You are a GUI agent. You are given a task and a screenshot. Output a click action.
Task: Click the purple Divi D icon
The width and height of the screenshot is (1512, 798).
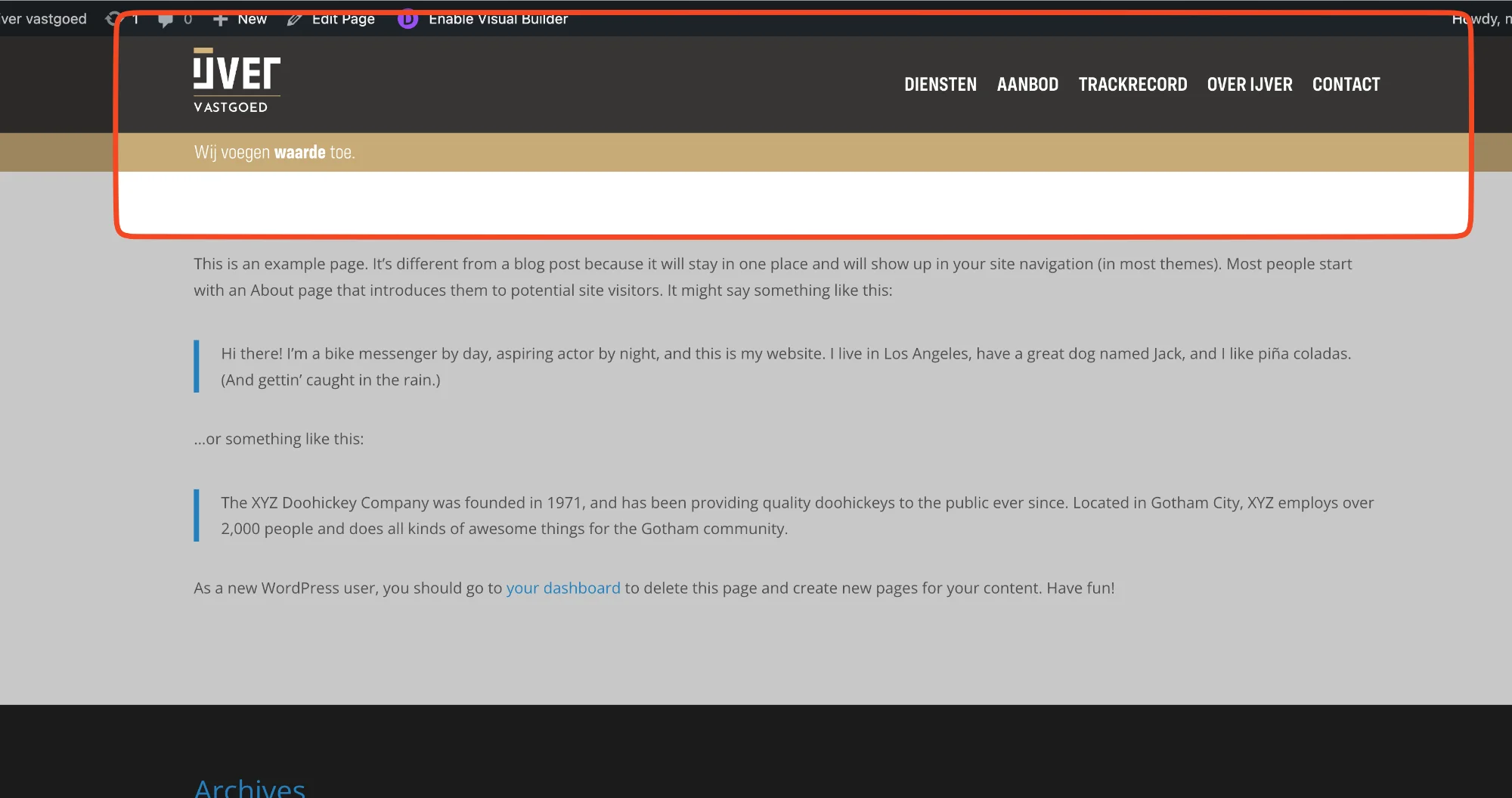407,19
